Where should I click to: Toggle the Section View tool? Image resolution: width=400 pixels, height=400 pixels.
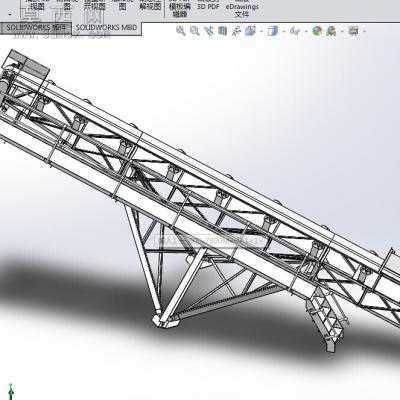pos(223,31)
